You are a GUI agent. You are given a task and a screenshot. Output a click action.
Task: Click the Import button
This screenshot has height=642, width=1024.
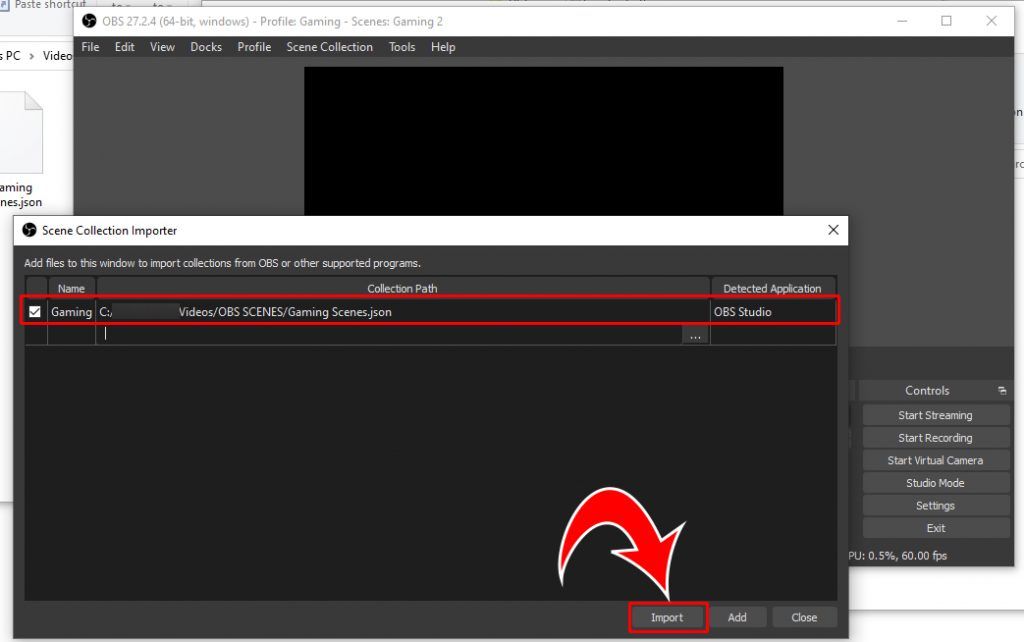tap(668, 617)
